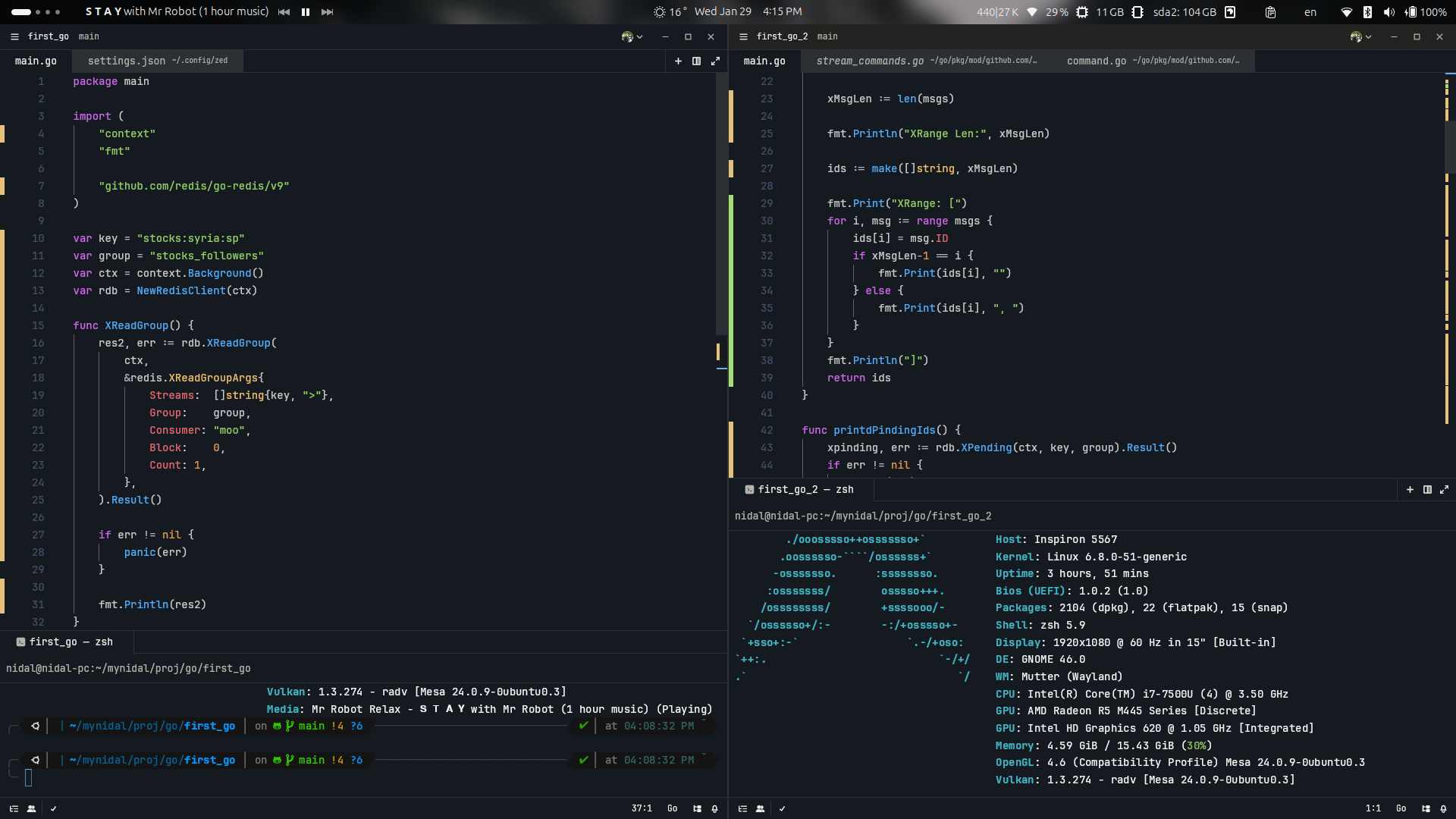The width and height of the screenshot is (1456, 819).
Task: Open clipboard indicator in top bar
Action: pos(1270,12)
